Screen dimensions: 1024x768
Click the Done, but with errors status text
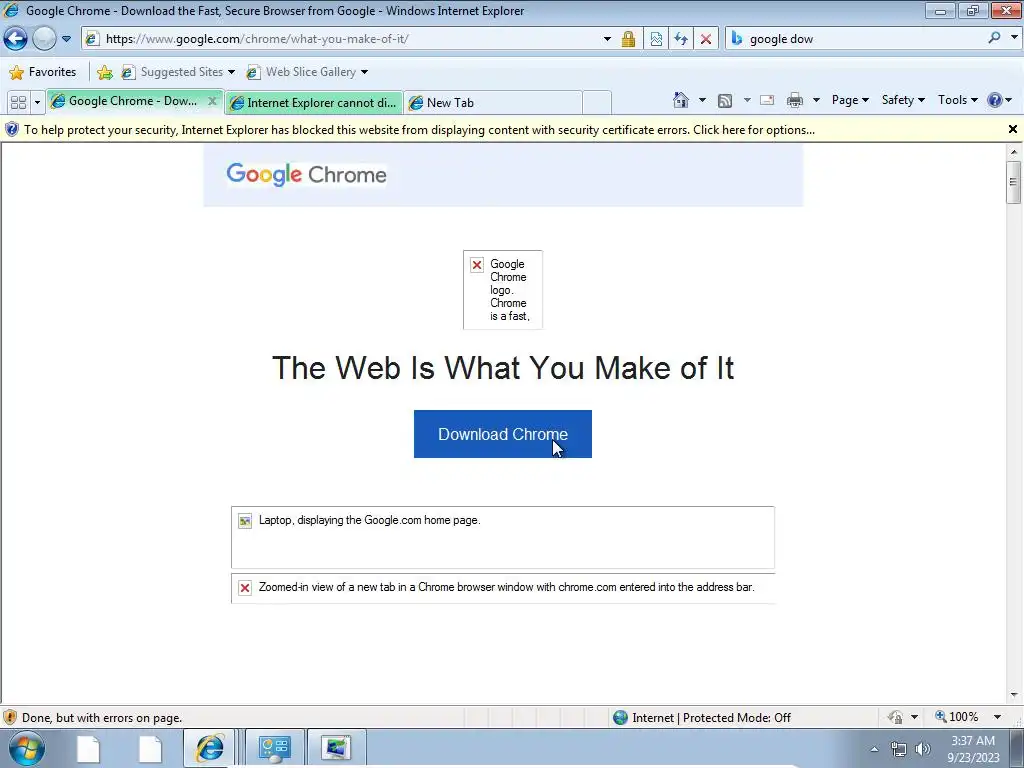tap(102, 718)
